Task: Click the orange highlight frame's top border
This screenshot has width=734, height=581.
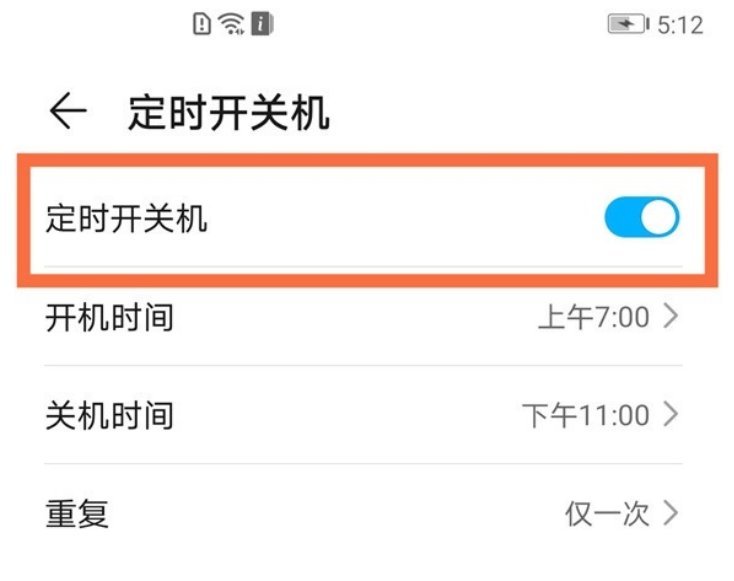Action: (x=367, y=160)
